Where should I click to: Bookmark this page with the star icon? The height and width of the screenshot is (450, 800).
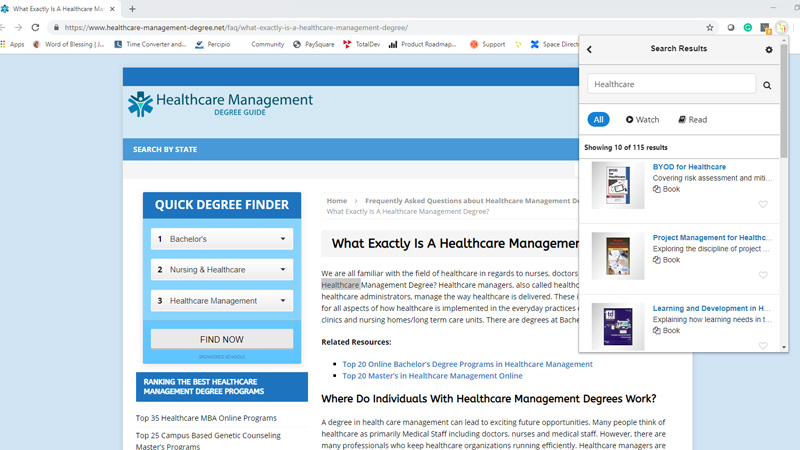710,28
